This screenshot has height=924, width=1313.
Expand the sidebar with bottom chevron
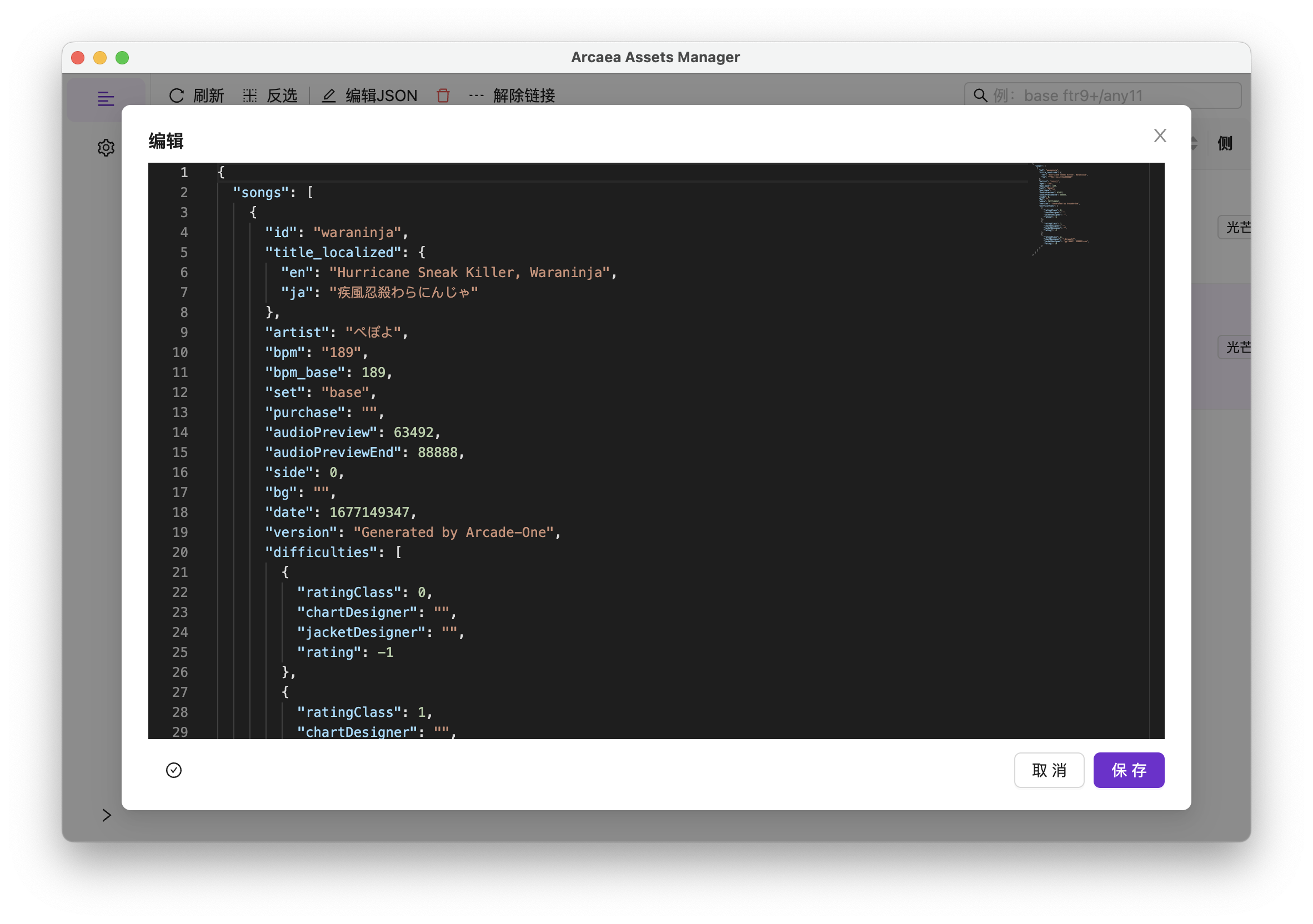[107, 815]
